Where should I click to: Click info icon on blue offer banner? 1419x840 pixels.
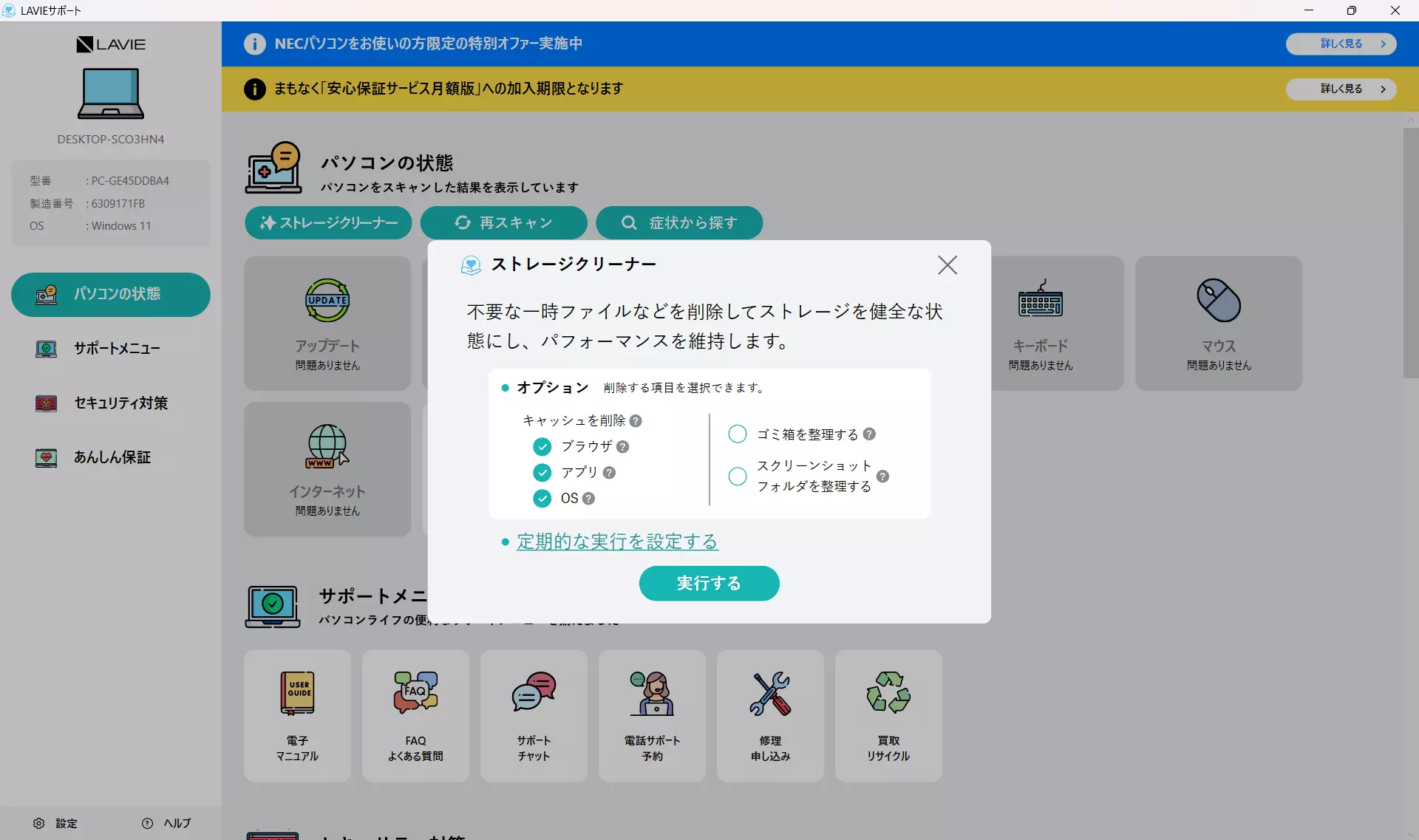[255, 44]
